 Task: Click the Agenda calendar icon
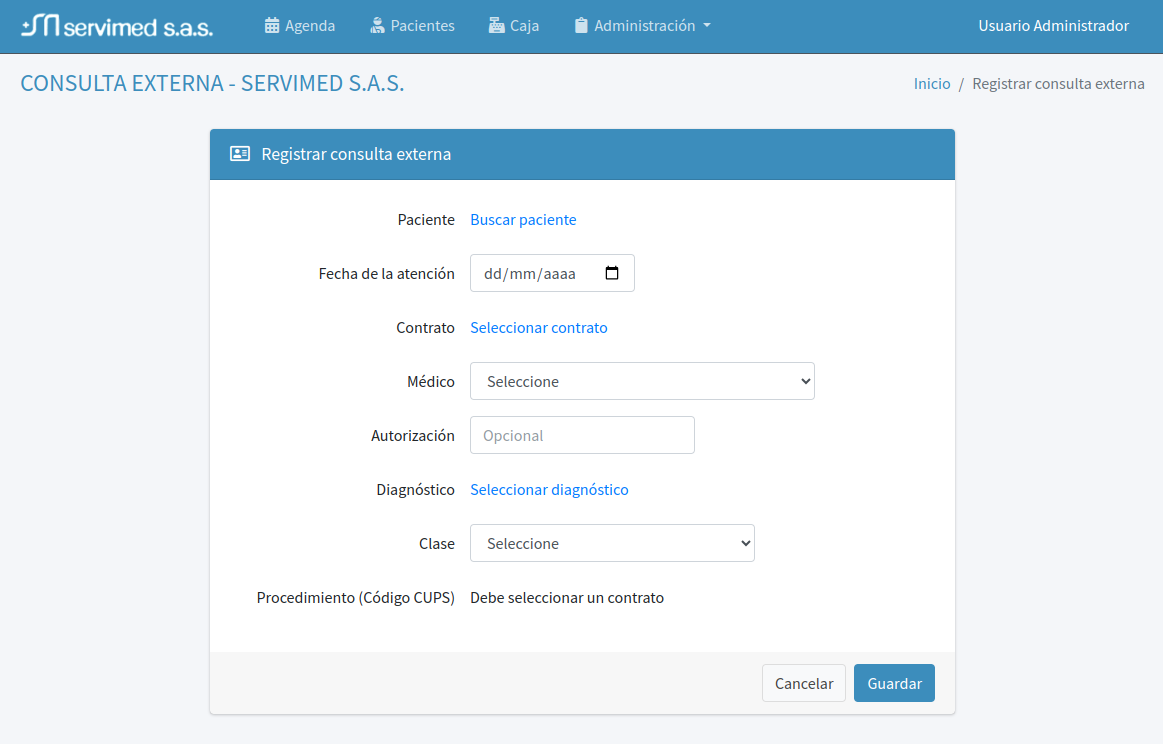[272, 26]
